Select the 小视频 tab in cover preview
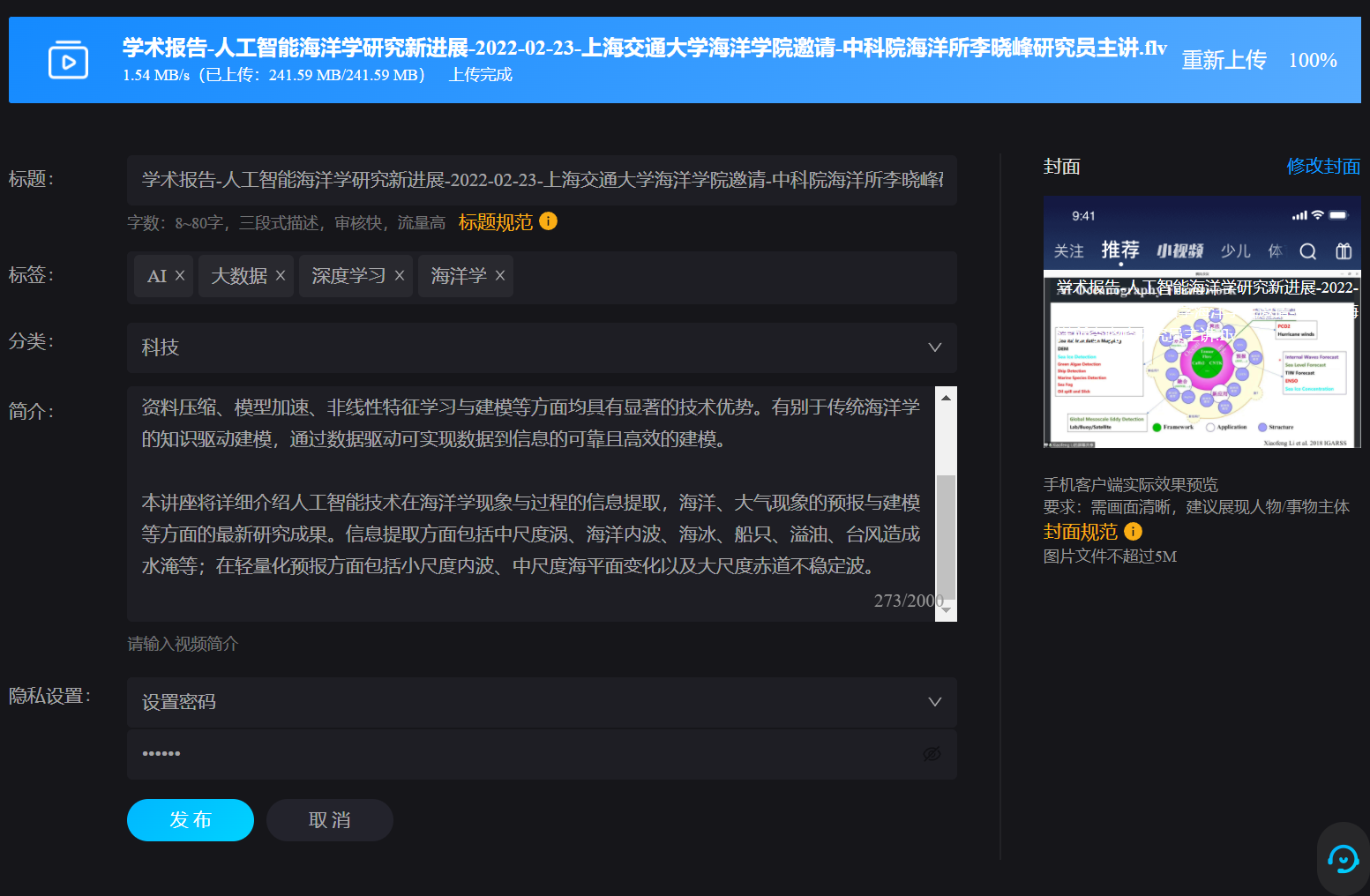Viewport: 1370px width, 896px height. [x=1180, y=251]
